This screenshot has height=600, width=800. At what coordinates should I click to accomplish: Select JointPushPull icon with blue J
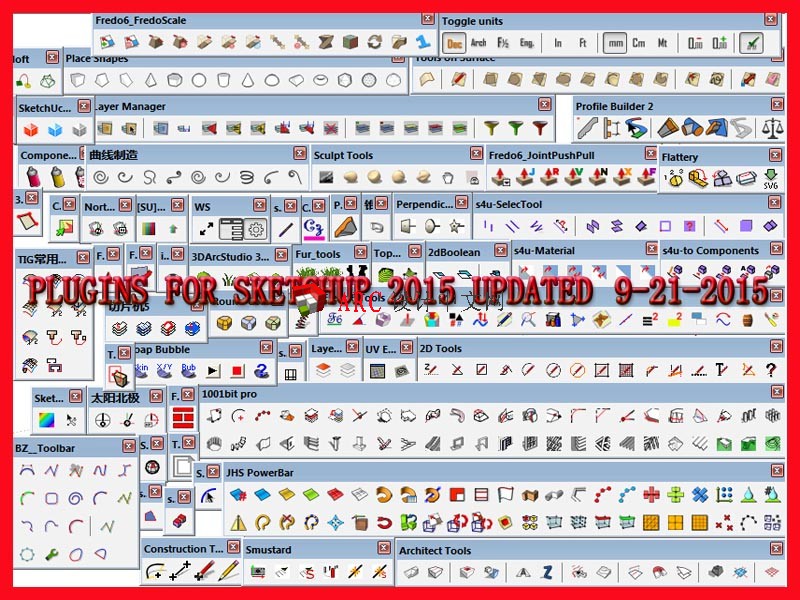[x=526, y=177]
